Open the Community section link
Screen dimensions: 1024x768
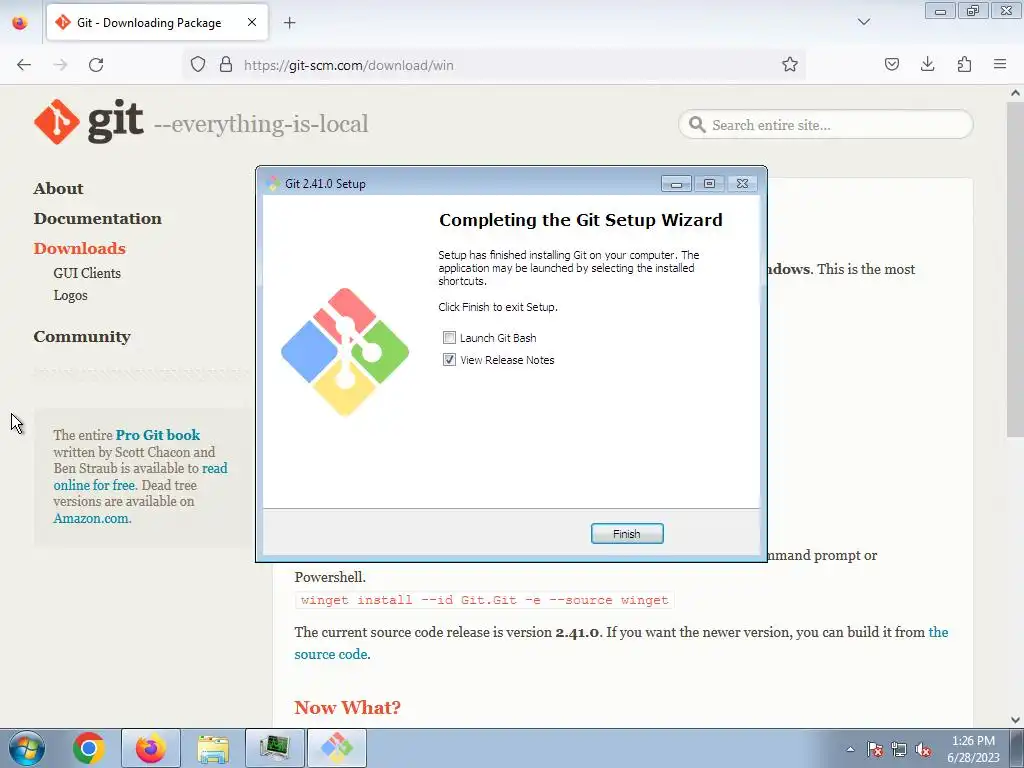point(82,337)
